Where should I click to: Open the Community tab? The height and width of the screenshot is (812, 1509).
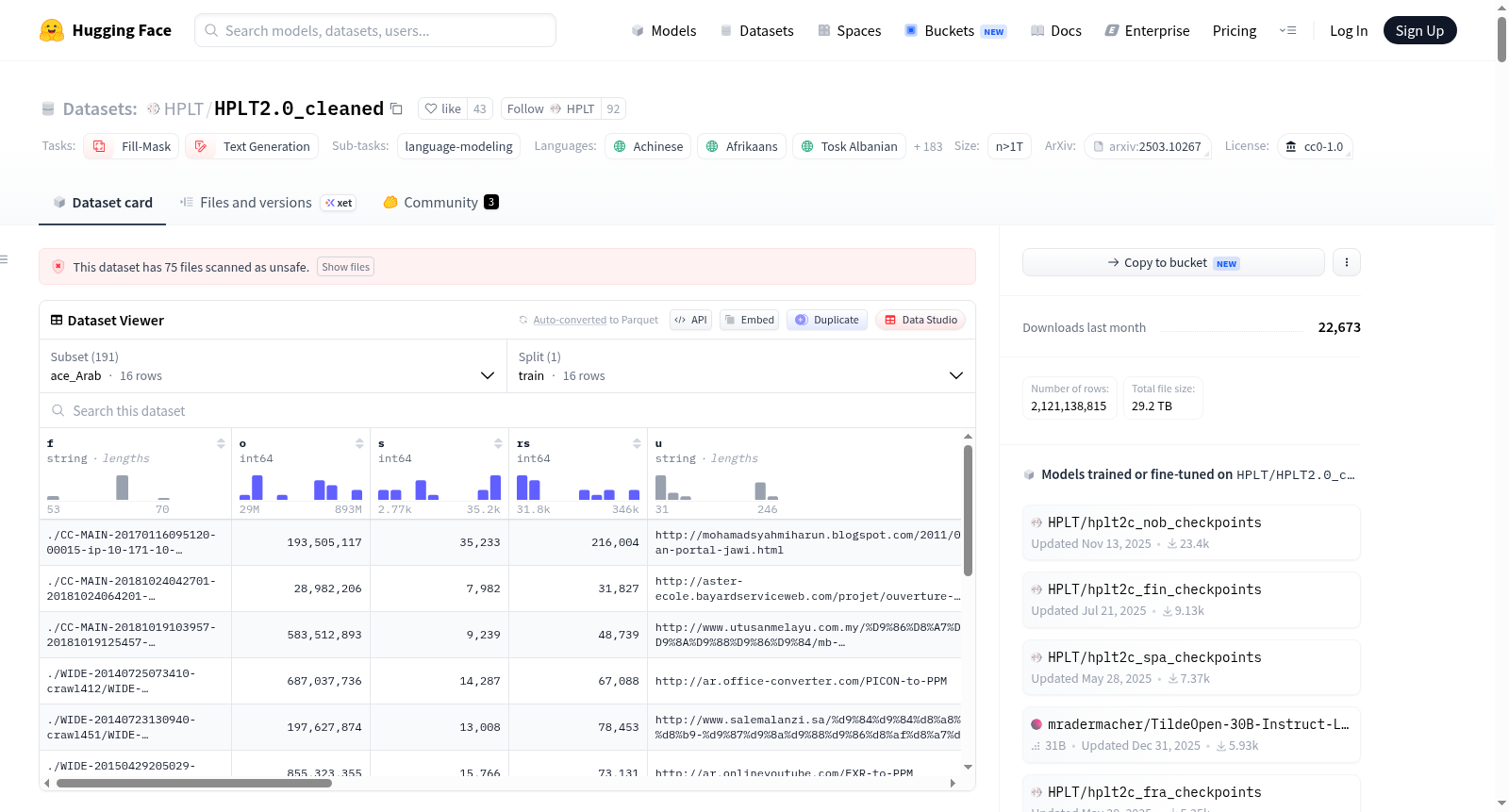click(x=440, y=203)
